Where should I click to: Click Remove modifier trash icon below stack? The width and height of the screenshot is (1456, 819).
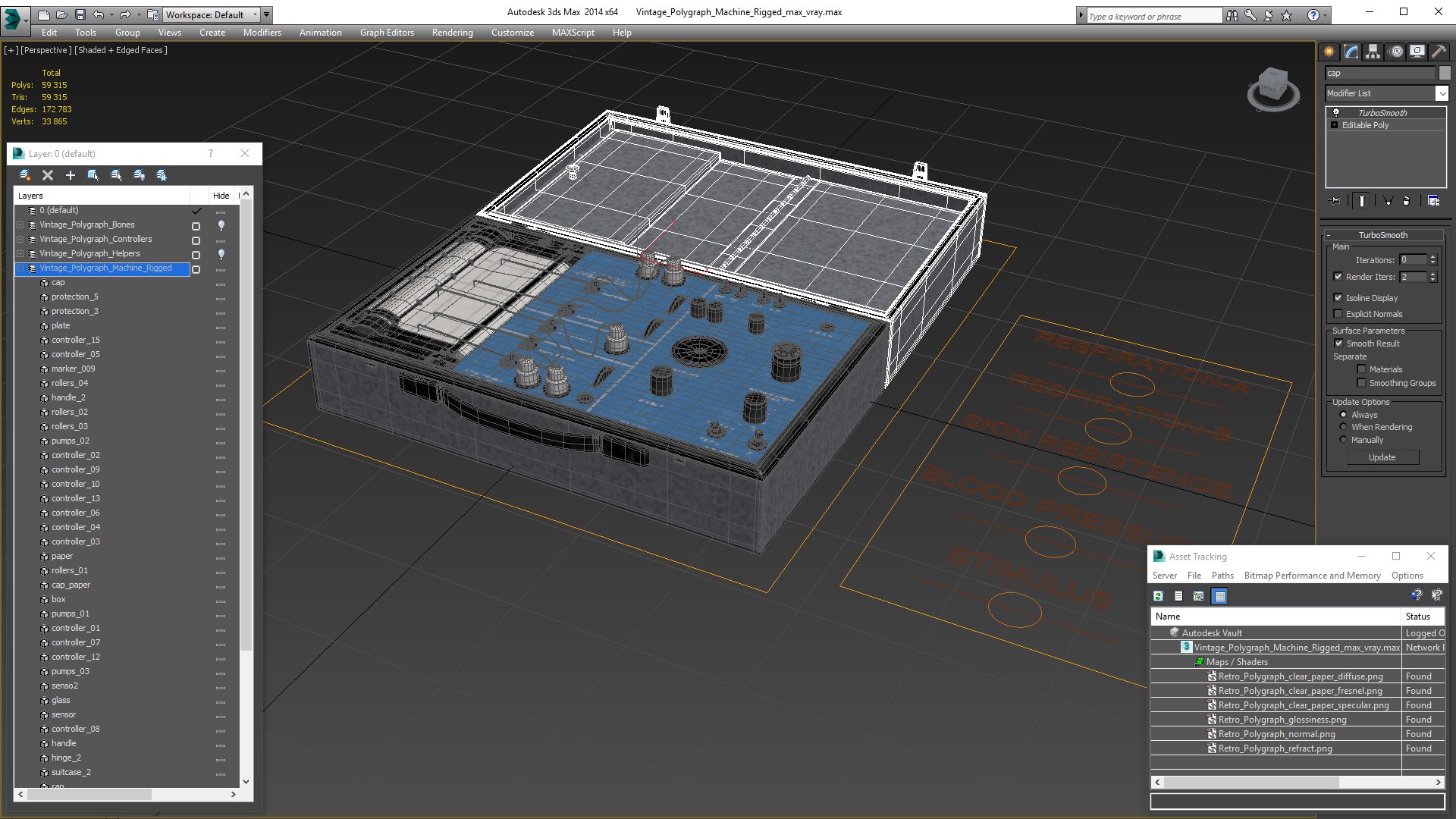[x=1407, y=201]
